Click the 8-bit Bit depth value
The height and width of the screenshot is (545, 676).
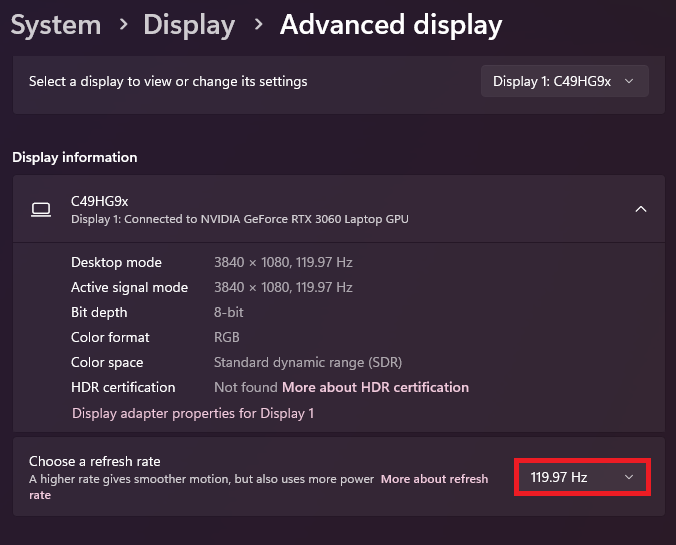tap(229, 312)
